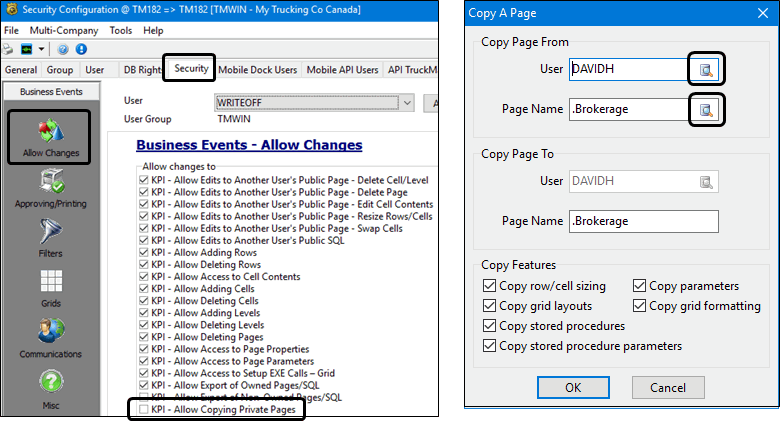Image resolution: width=780 pixels, height=421 pixels.
Task: Click Copy Page To Page Name field
Action: (x=644, y=221)
